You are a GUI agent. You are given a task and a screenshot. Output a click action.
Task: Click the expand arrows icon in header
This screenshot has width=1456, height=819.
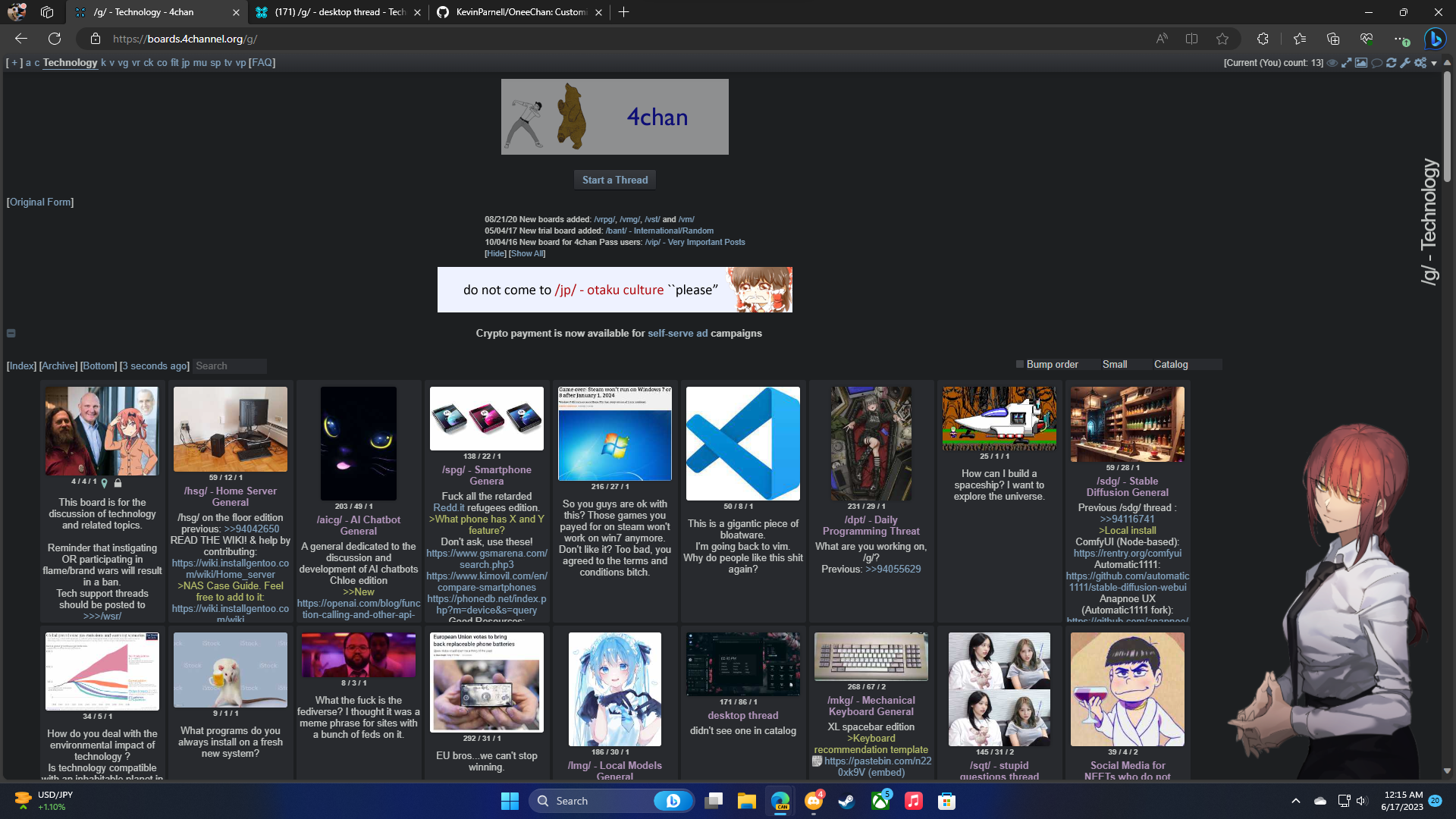point(1347,63)
